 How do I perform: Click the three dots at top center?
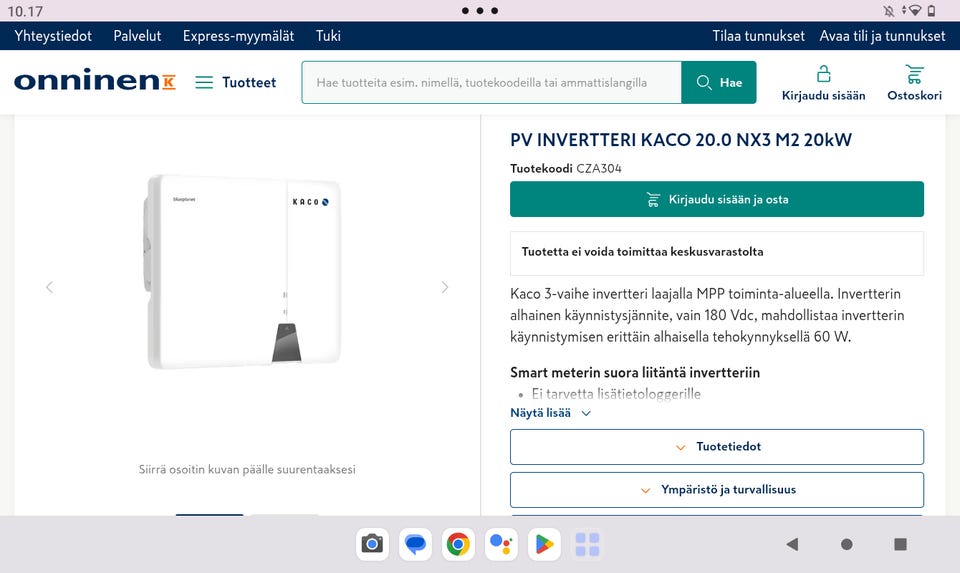(x=479, y=10)
